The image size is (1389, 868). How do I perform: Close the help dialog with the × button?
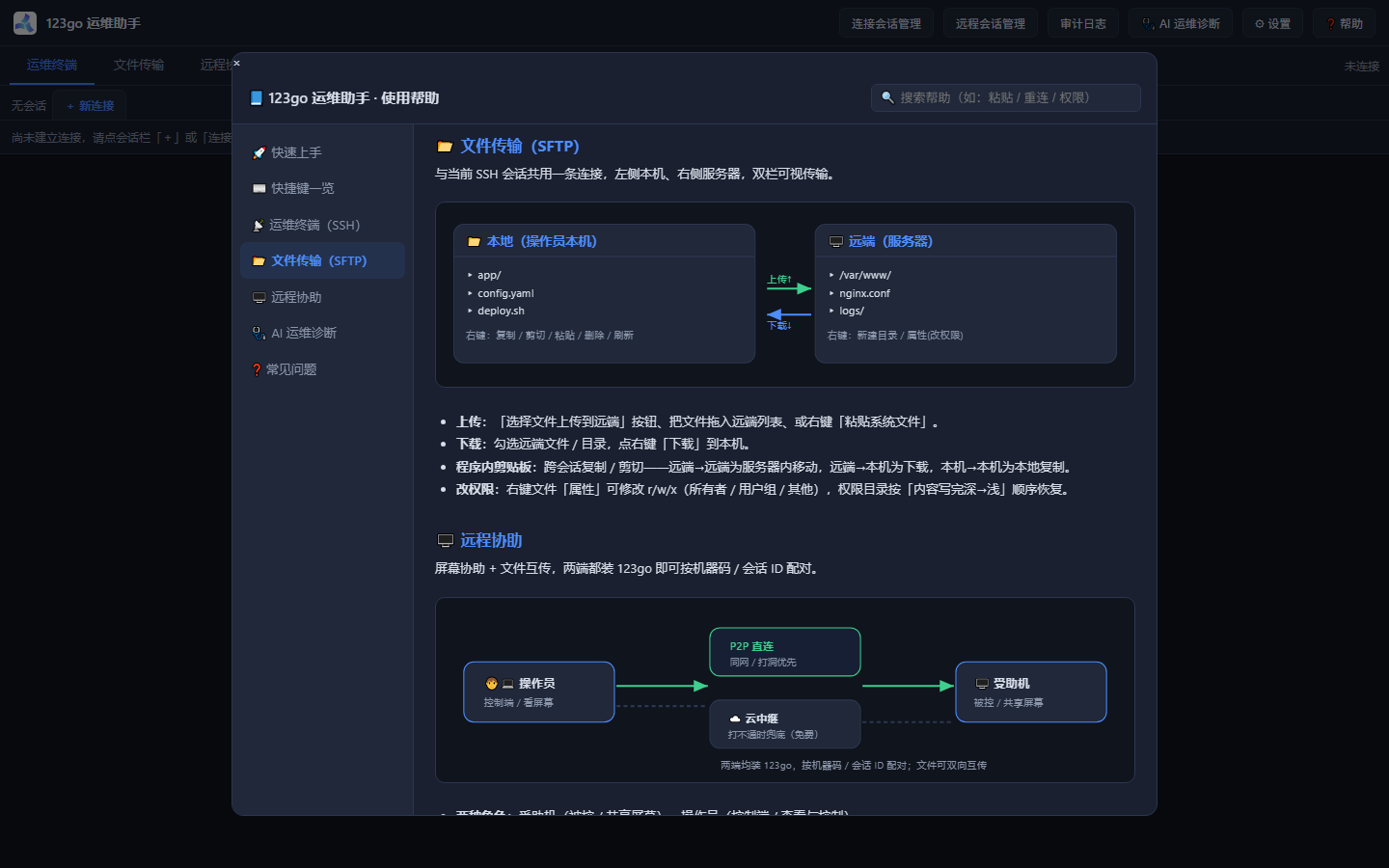pos(236,63)
